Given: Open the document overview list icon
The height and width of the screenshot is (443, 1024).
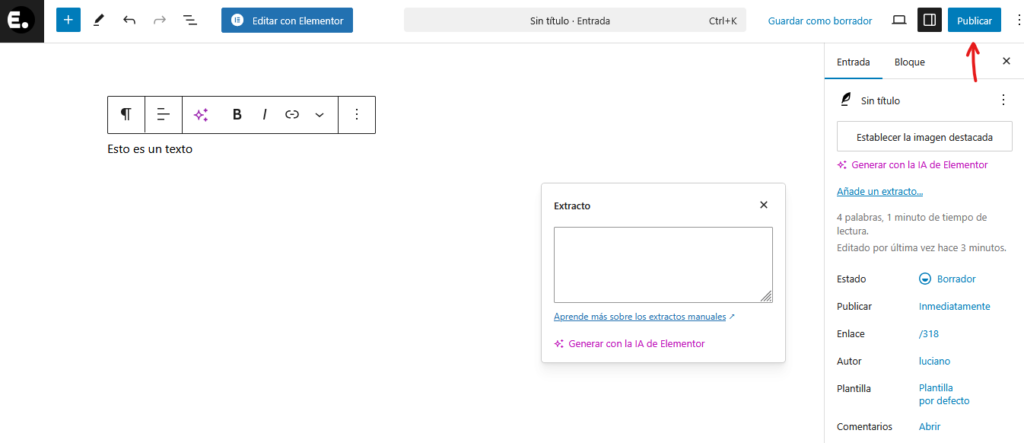Looking at the screenshot, I should (190, 20).
